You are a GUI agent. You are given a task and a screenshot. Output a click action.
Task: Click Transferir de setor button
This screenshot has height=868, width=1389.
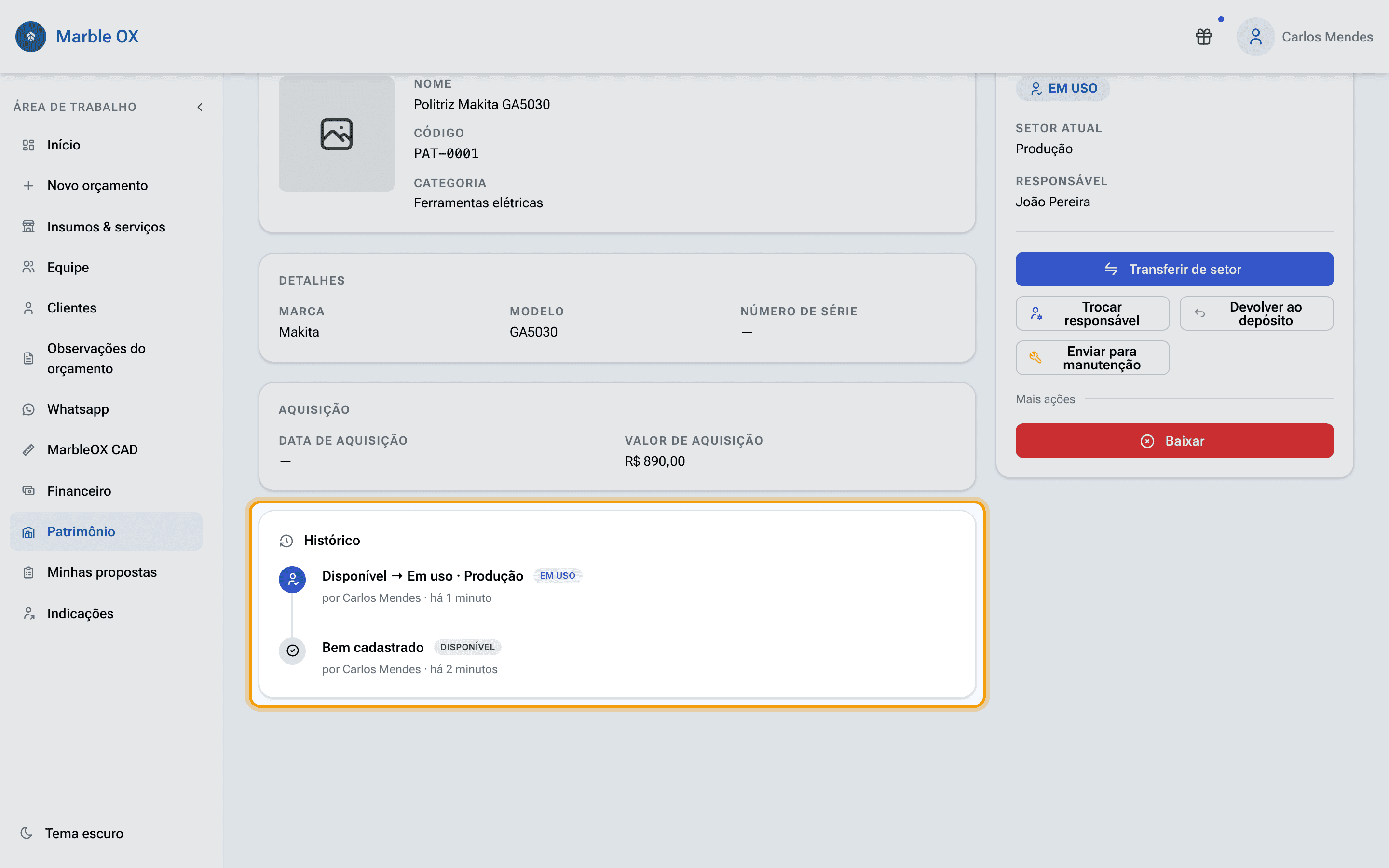tap(1174, 269)
